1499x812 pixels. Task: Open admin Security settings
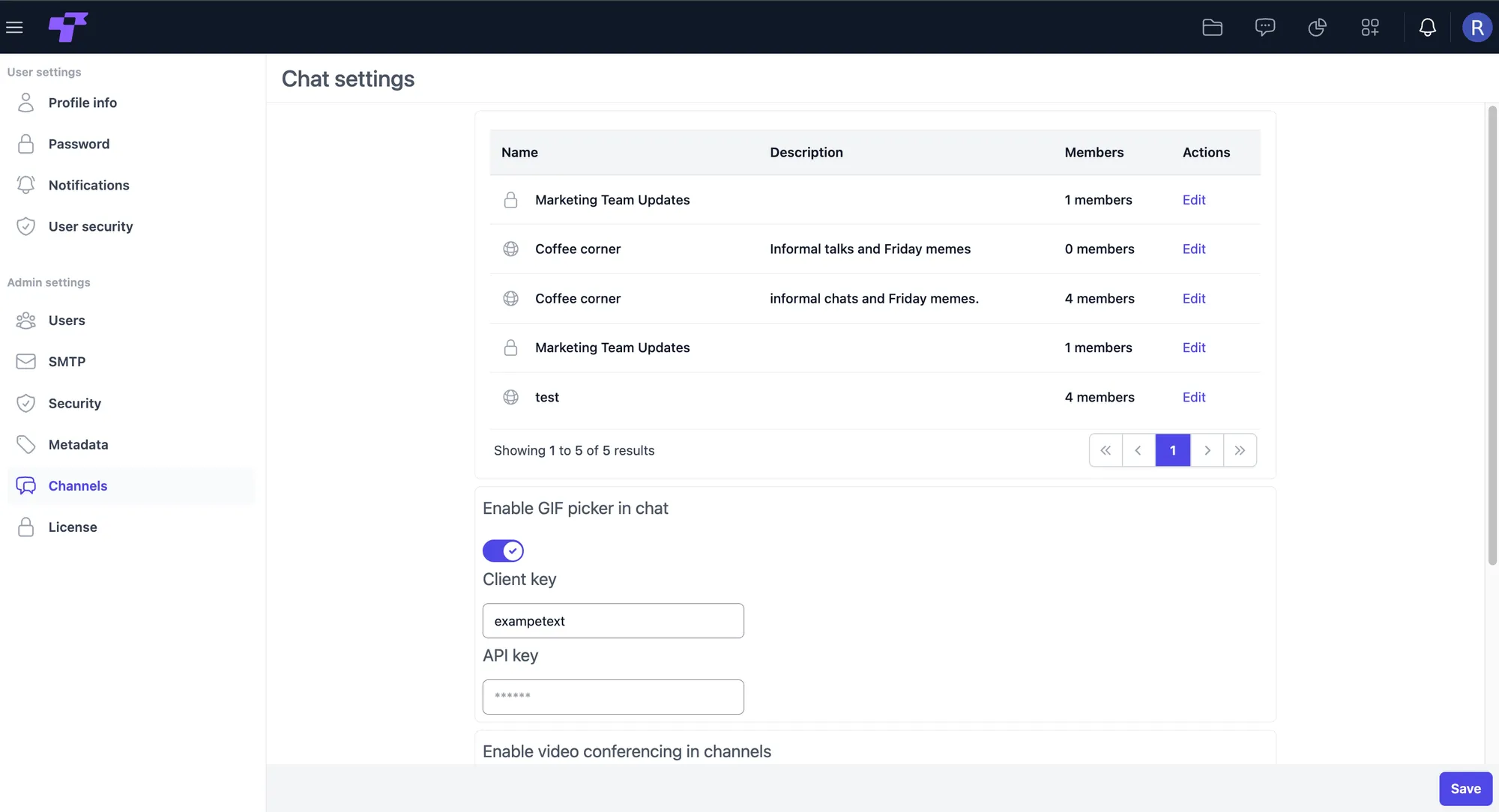tap(131, 403)
